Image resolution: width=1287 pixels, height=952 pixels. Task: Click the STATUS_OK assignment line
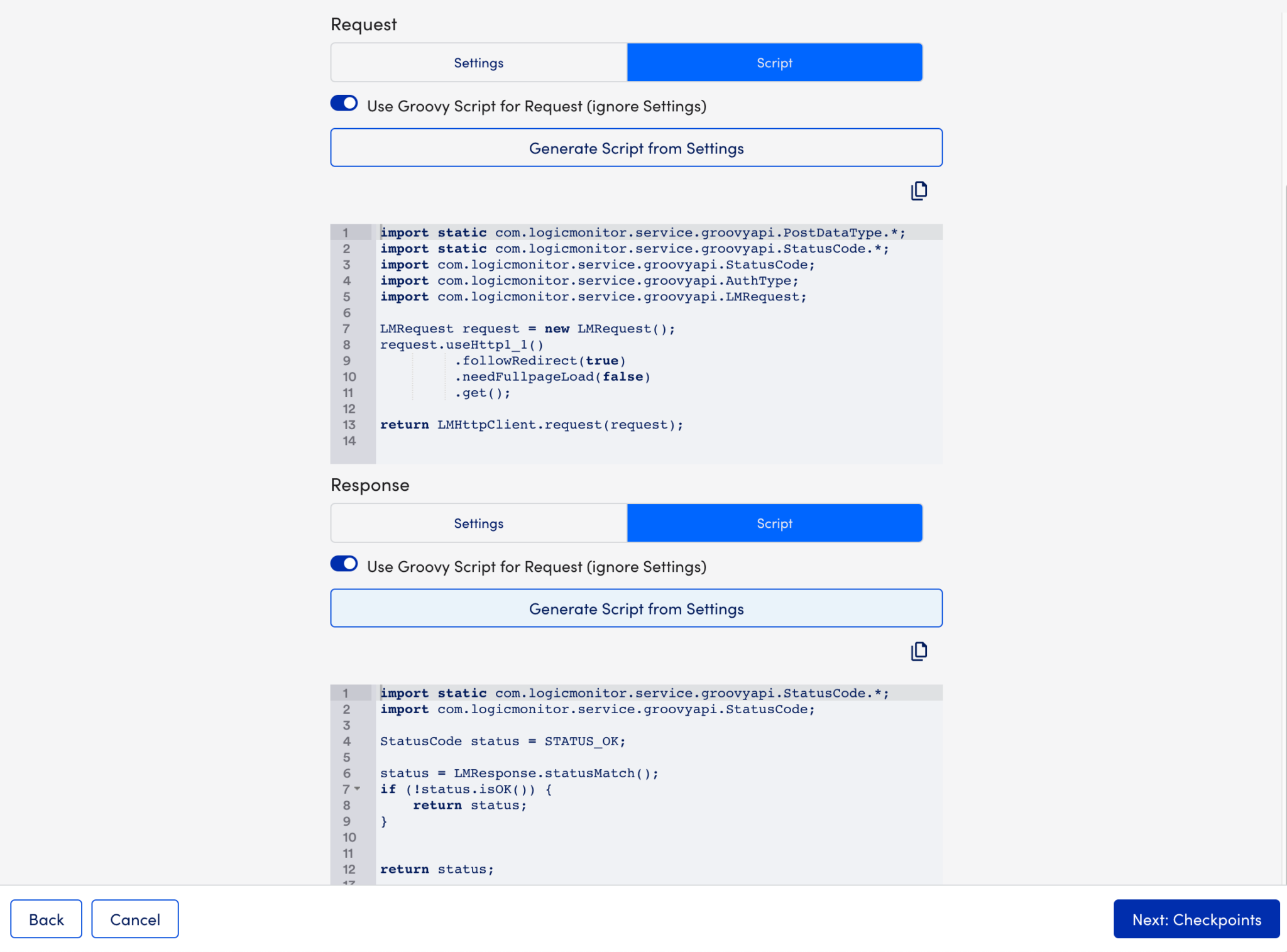point(502,741)
